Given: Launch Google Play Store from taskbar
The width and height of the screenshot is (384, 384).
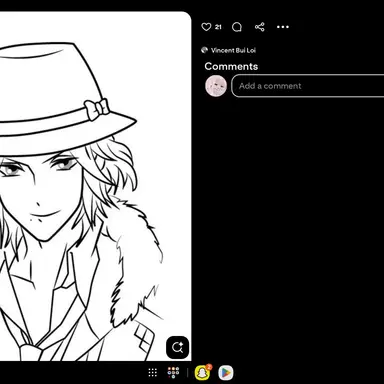Looking at the screenshot, I should point(226,373).
